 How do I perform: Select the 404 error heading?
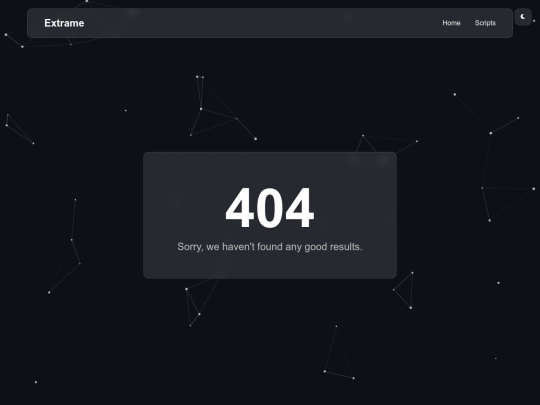(x=270, y=208)
